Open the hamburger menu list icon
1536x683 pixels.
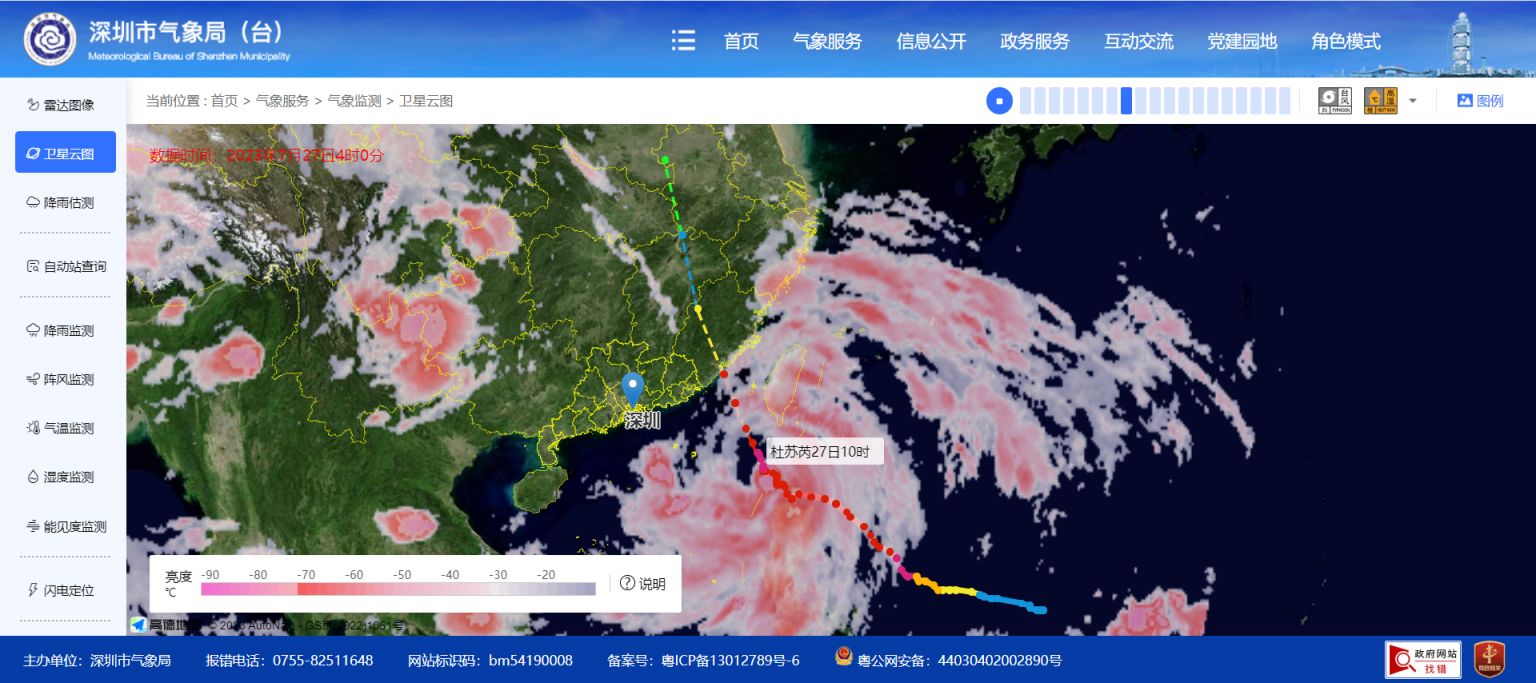click(x=683, y=41)
